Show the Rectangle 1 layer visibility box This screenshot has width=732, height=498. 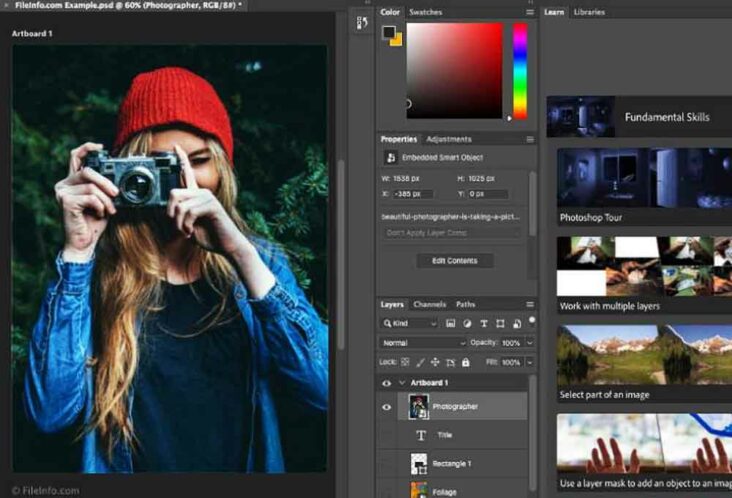[387, 463]
